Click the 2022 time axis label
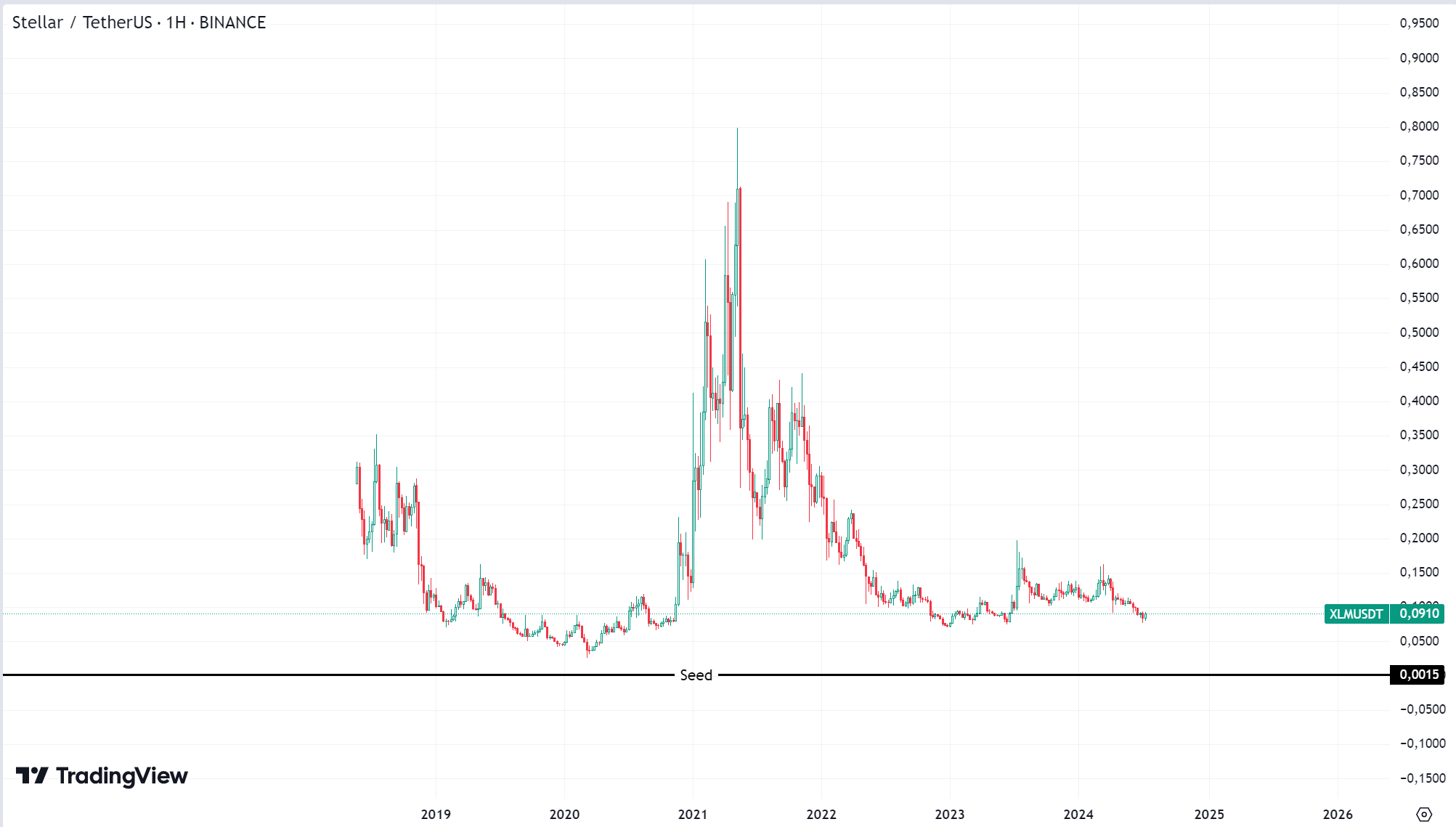 point(821,815)
